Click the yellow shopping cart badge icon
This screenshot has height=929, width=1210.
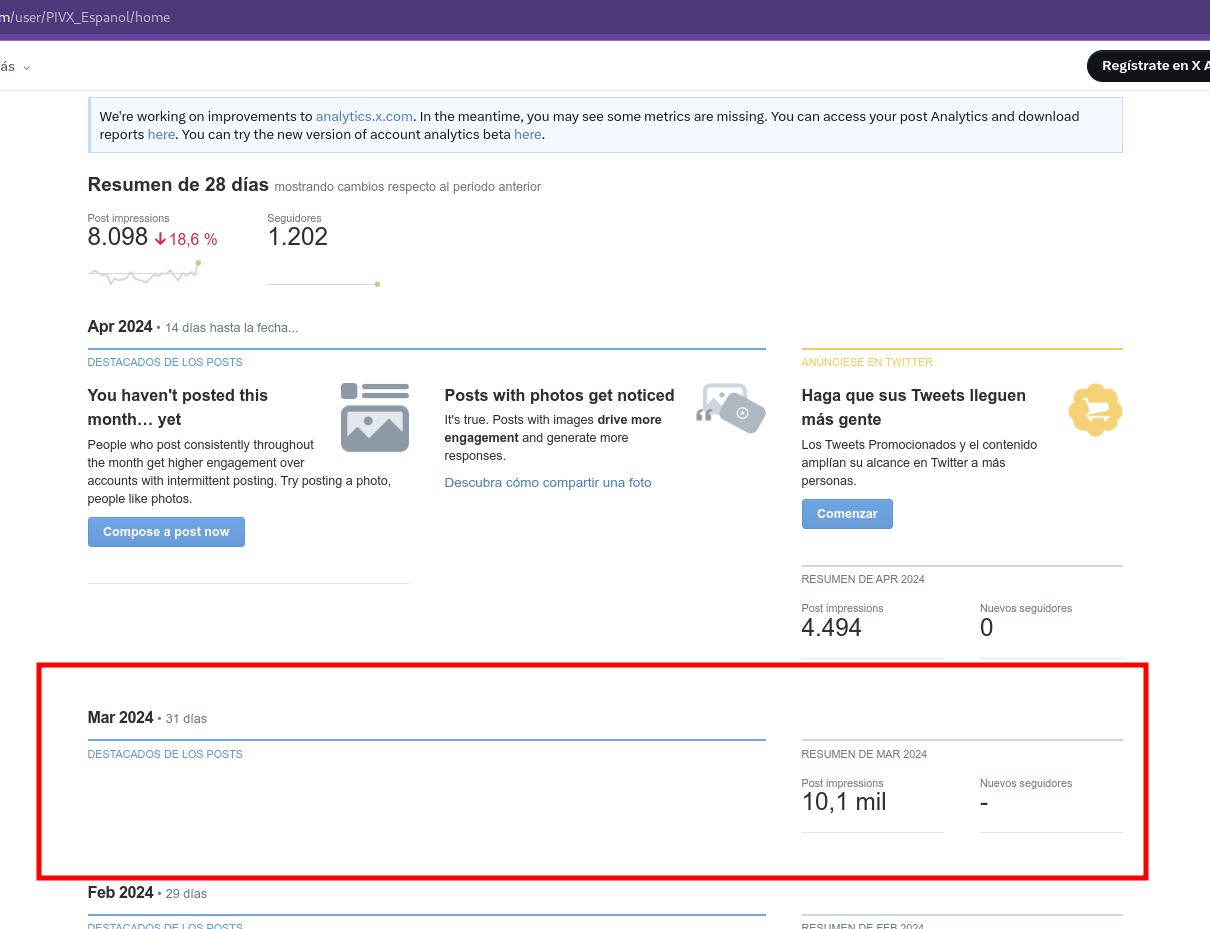(x=1096, y=409)
